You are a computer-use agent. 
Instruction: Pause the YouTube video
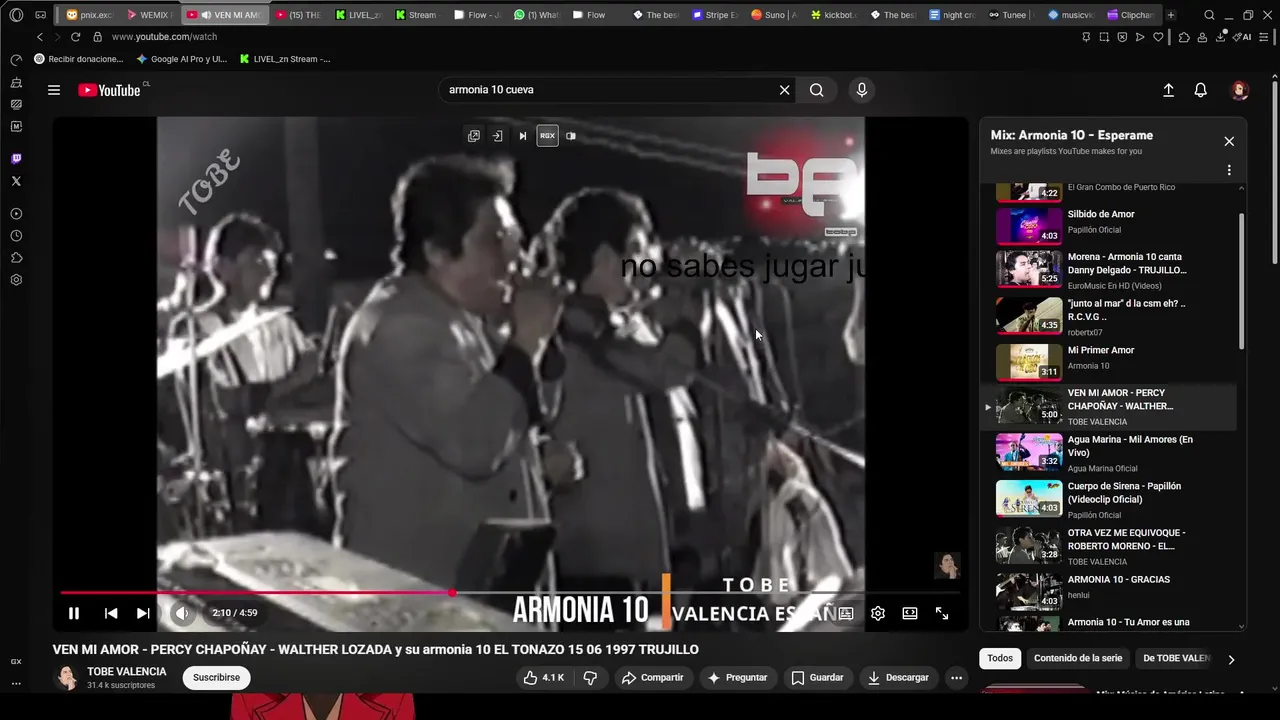(74, 613)
